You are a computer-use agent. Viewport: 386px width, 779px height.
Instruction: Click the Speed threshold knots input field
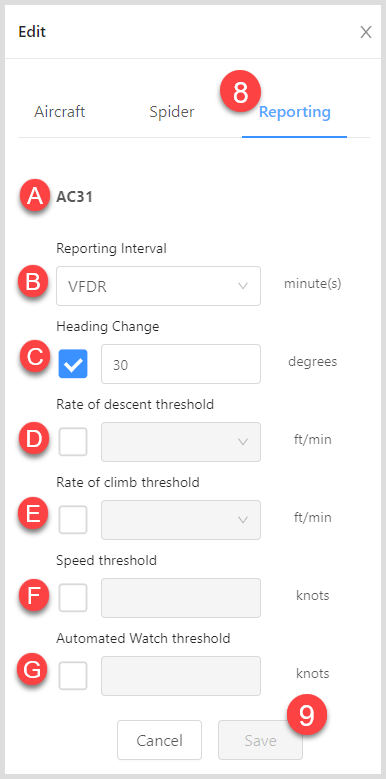181,598
